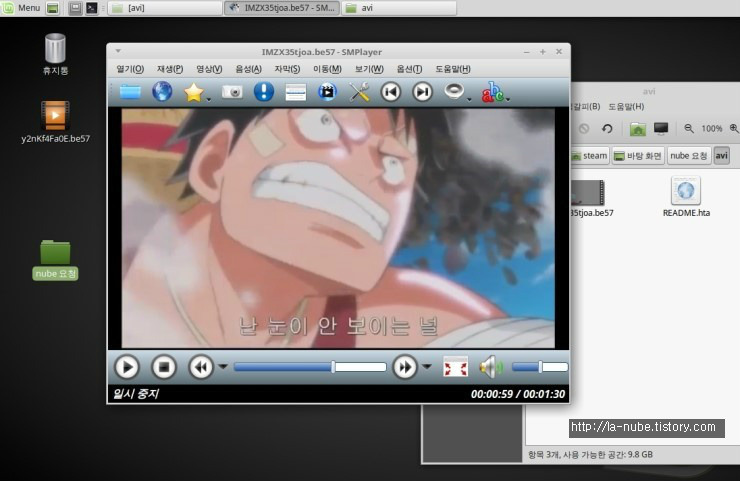Open the rewind options dropdown arrow
The image size is (740, 481).
point(223,366)
